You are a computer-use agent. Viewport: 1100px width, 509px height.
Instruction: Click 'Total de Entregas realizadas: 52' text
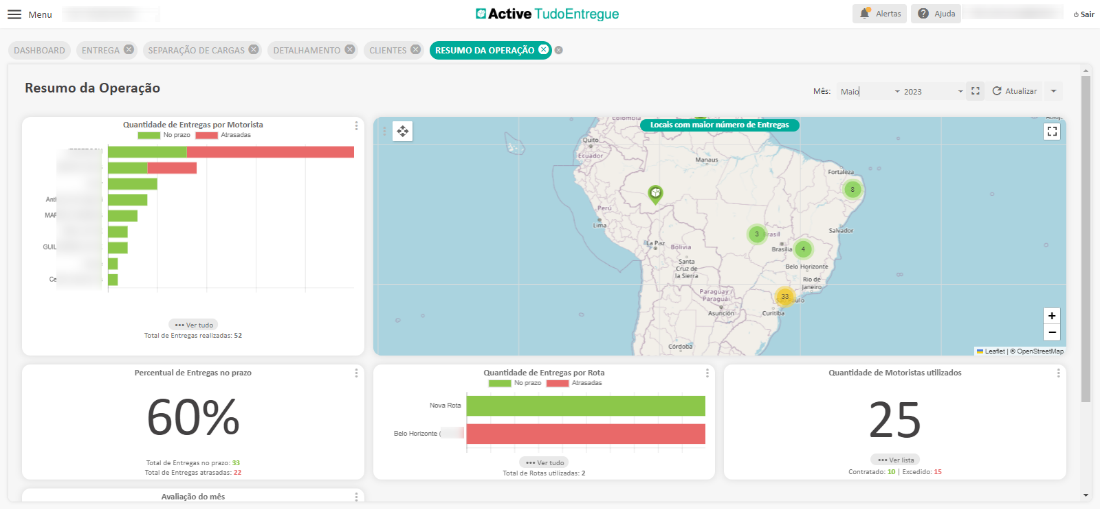(x=193, y=336)
